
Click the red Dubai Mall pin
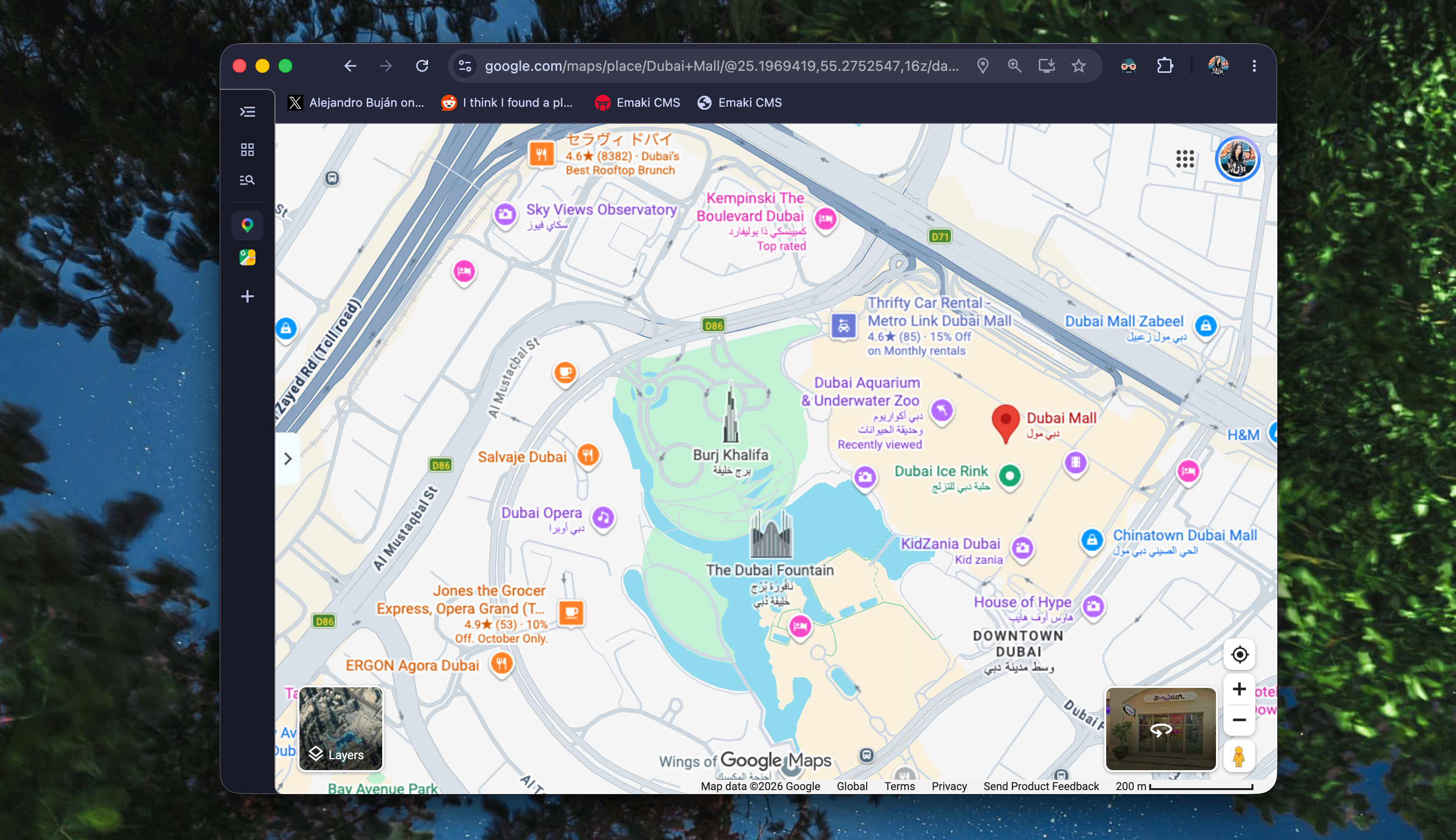1005,423
